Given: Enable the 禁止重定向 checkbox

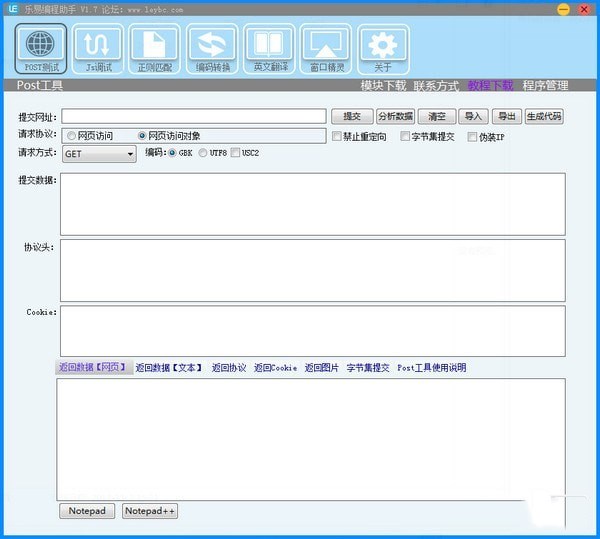Looking at the screenshot, I should (x=338, y=136).
